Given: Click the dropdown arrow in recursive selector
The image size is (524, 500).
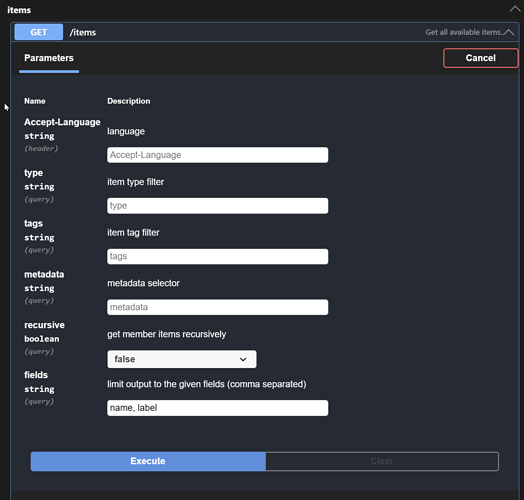Looking at the screenshot, I should point(243,359).
